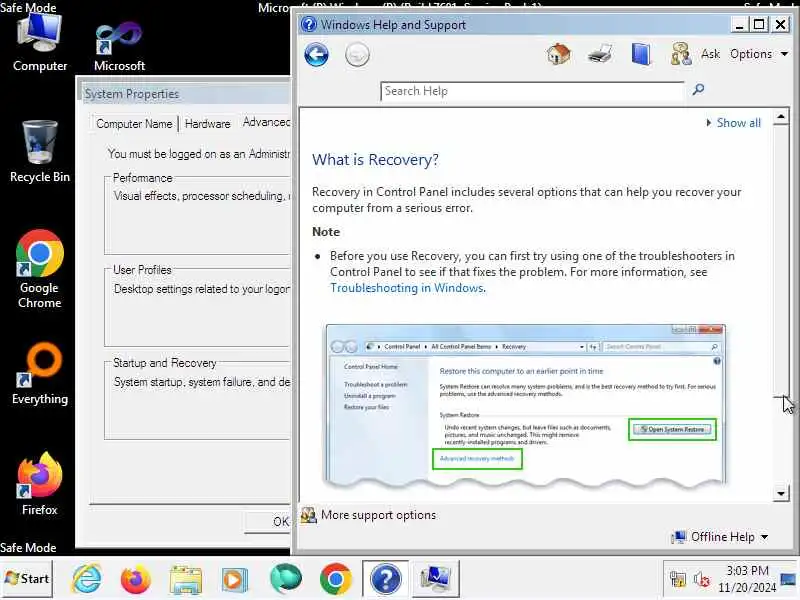Open Windows Media Player from taskbar
The width and height of the screenshot is (800, 600).
[x=234, y=580]
